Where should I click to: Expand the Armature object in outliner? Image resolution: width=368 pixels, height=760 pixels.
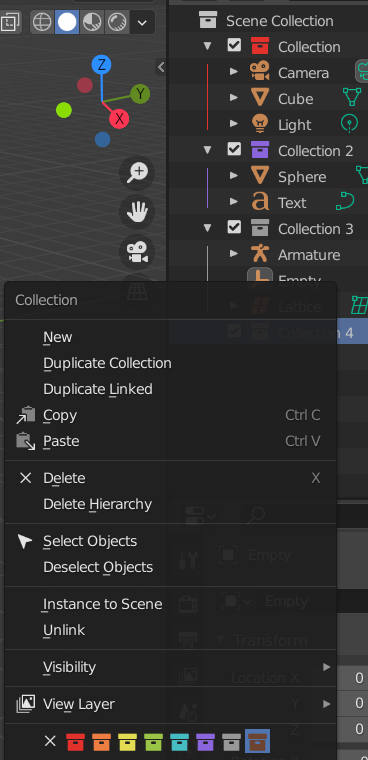pyautogui.click(x=234, y=254)
